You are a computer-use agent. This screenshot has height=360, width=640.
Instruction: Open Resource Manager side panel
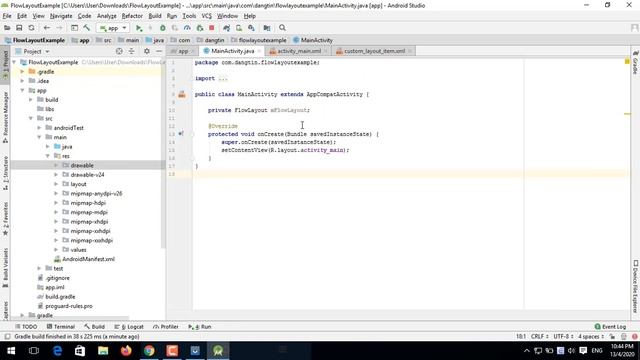point(5,117)
